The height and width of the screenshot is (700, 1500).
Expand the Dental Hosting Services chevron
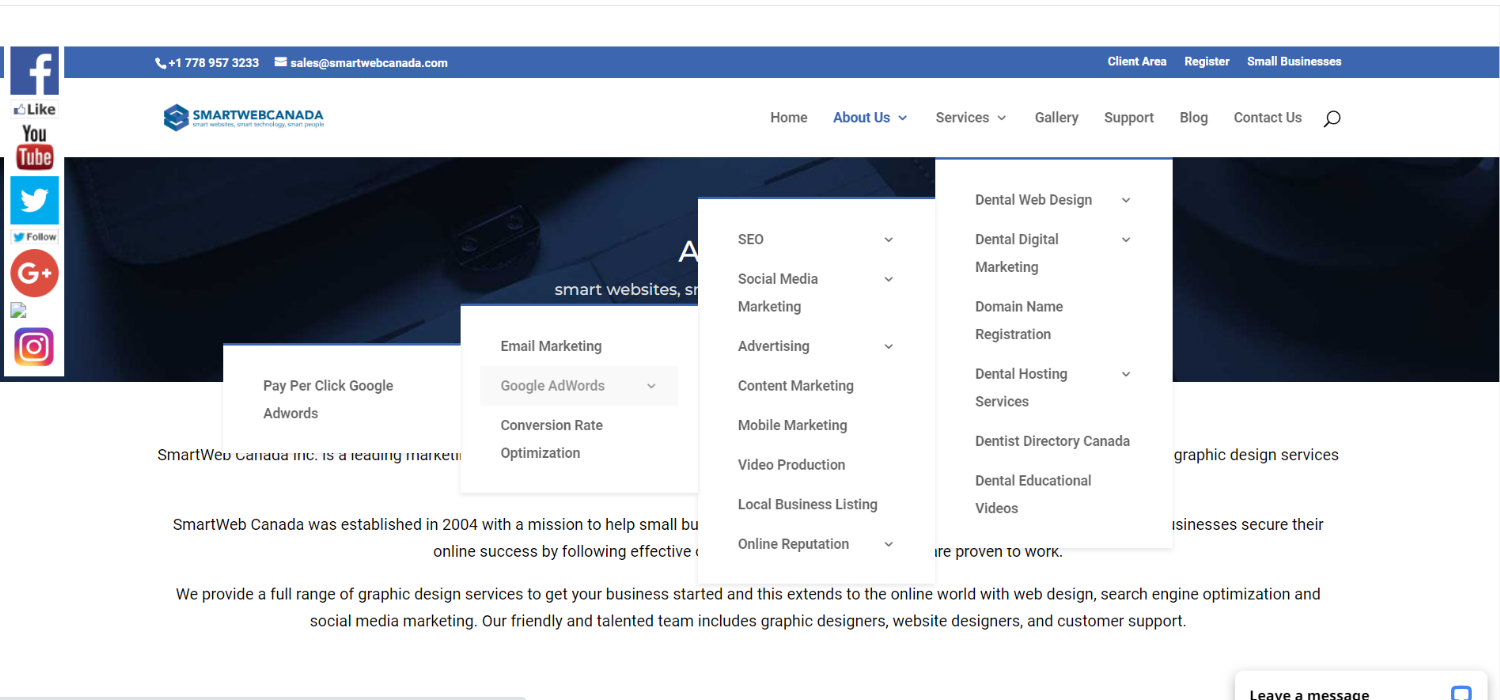click(1125, 374)
